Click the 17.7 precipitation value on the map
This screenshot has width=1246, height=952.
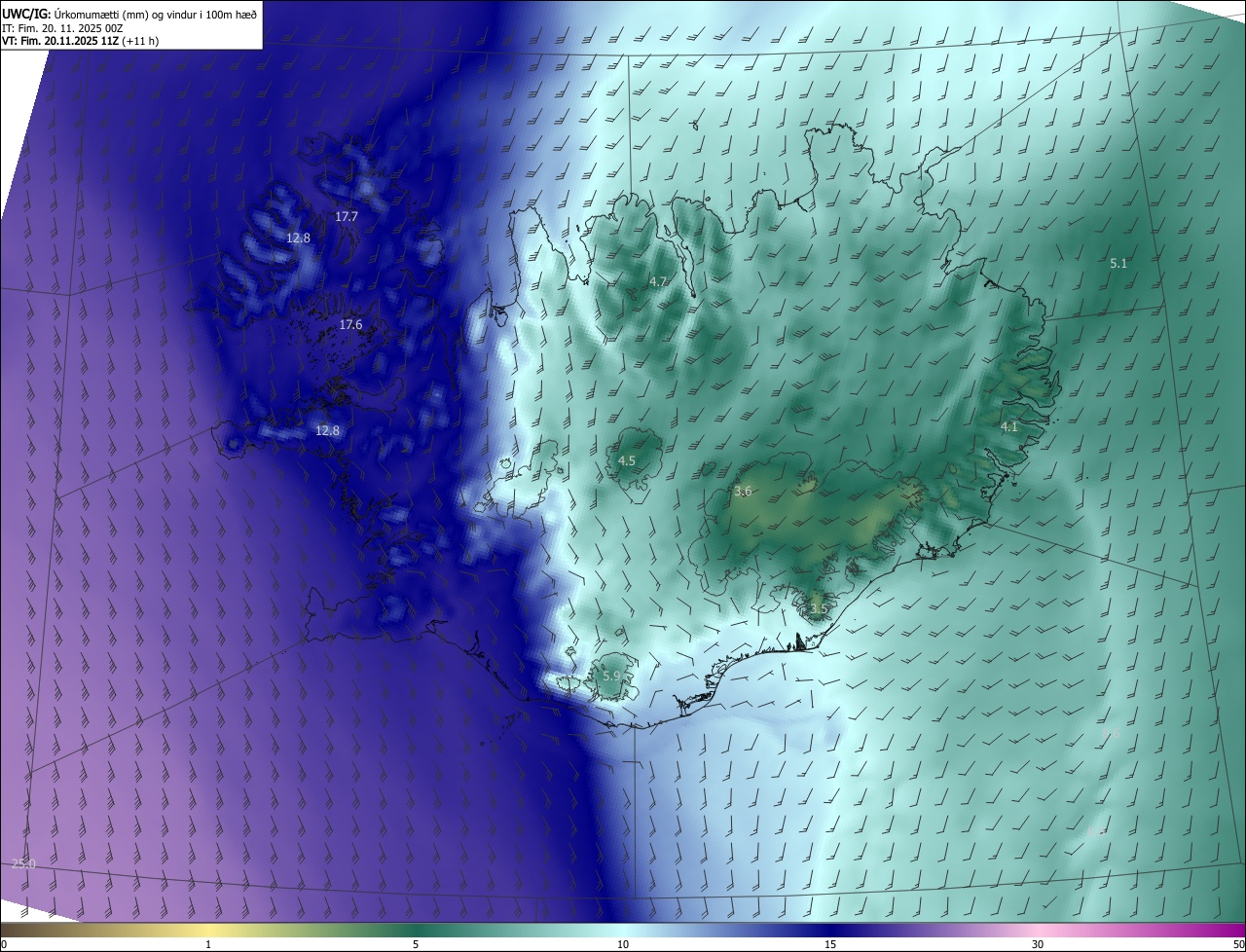point(347,217)
